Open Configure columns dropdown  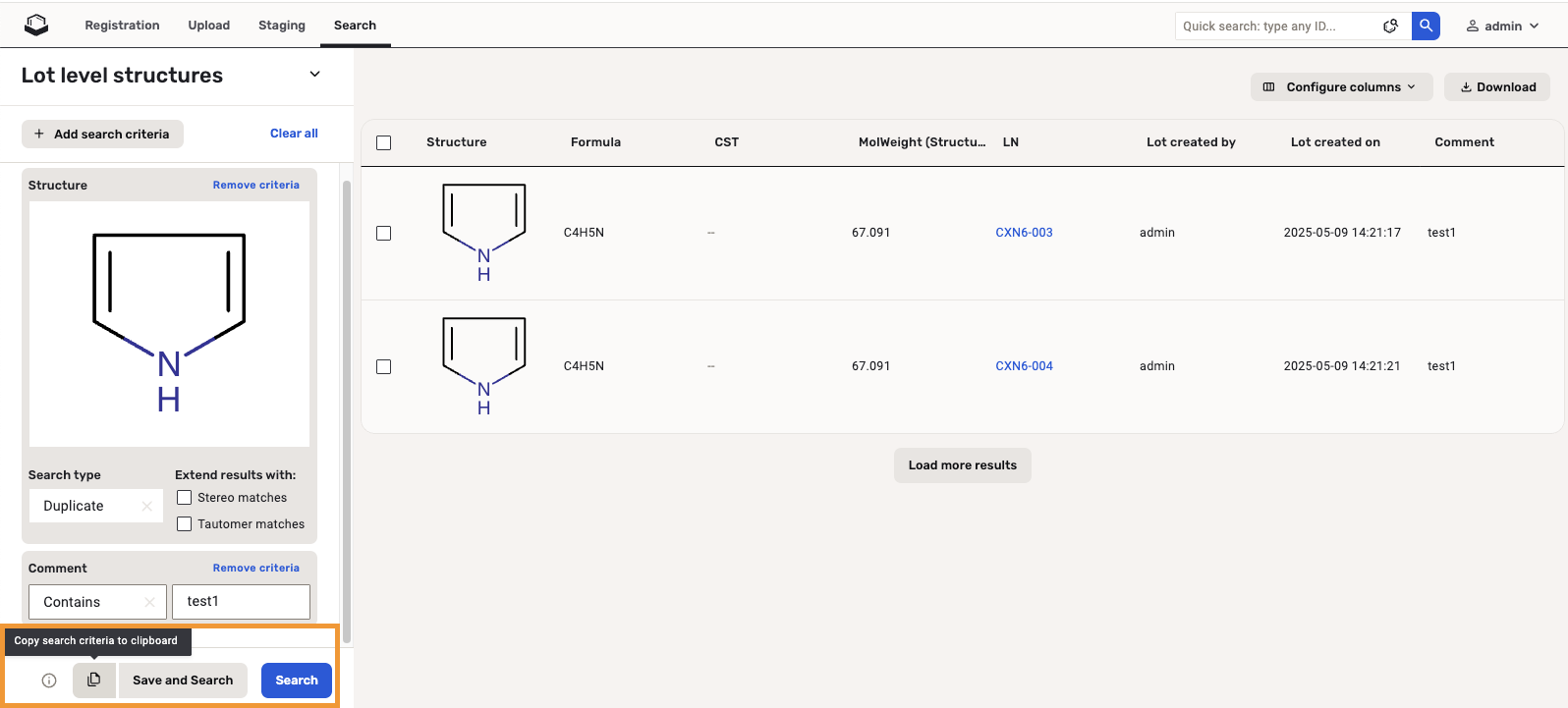[x=1341, y=87]
